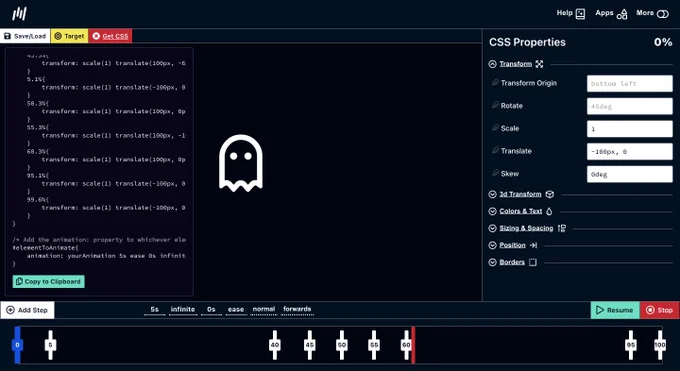The width and height of the screenshot is (680, 371).
Task: Click the eraser icon beside Translate
Action: pyautogui.click(x=495, y=150)
